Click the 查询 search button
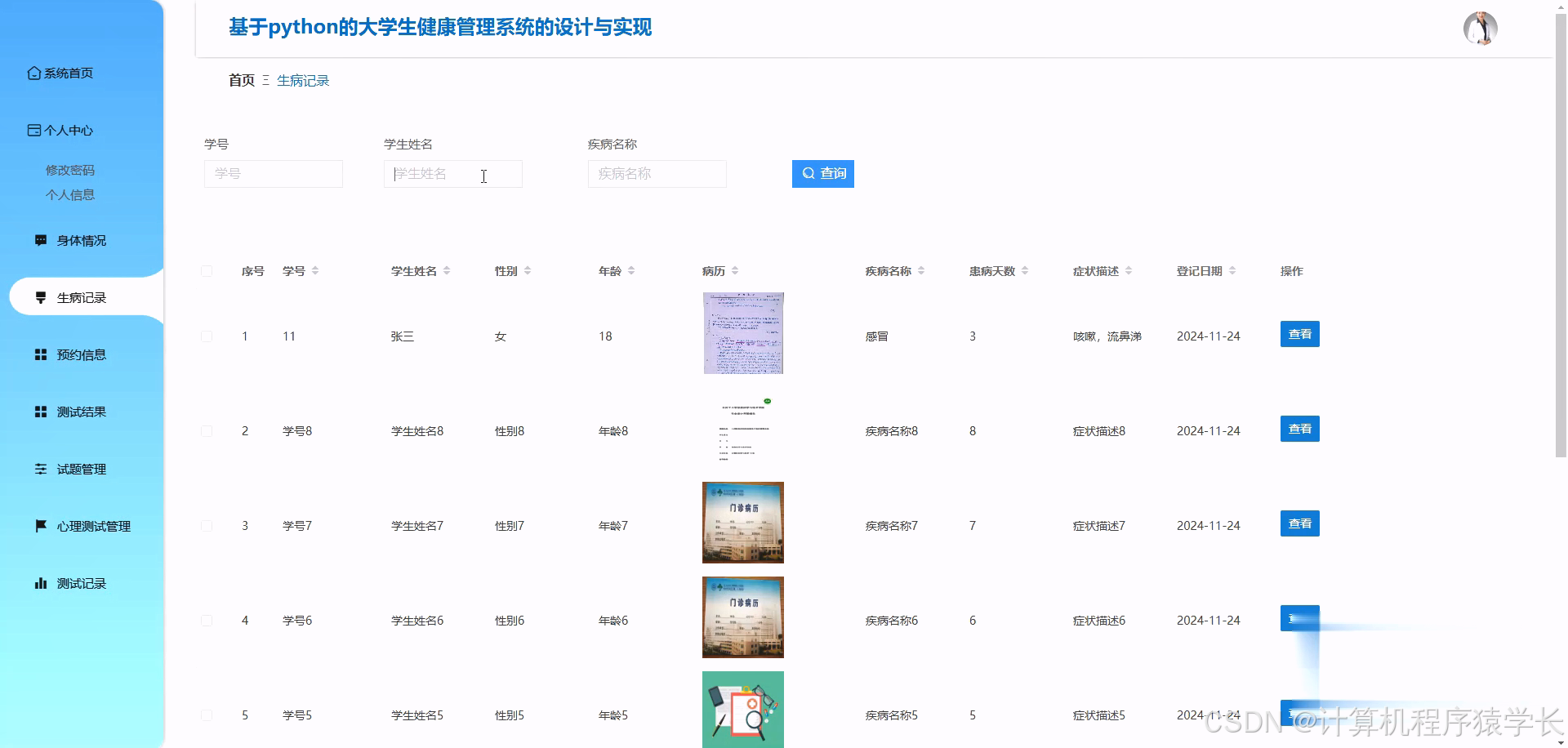Screen dimensions: 1568x748 click(823, 174)
